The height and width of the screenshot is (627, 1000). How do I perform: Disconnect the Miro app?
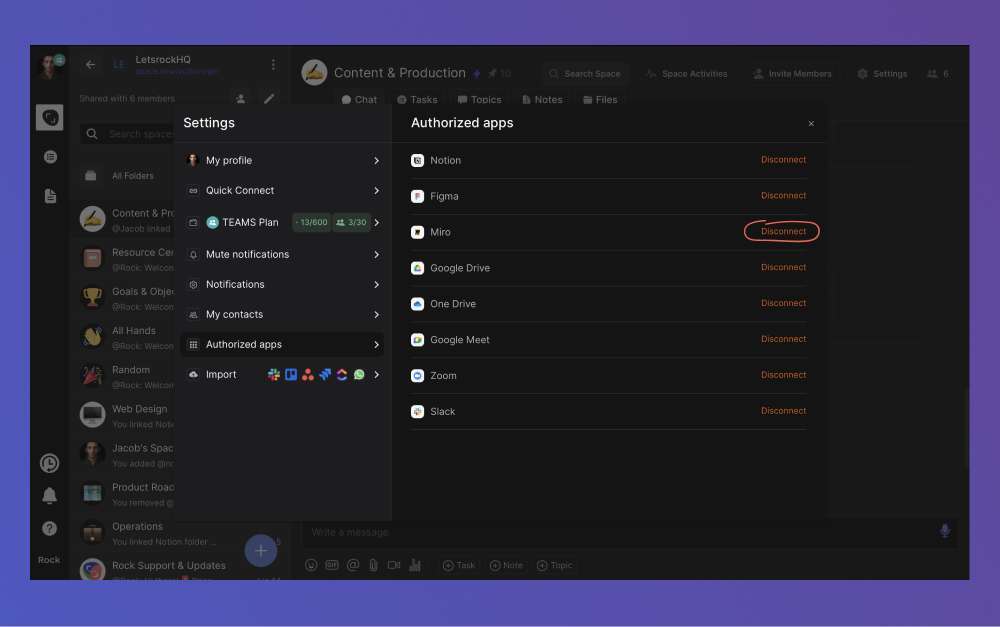pos(781,231)
